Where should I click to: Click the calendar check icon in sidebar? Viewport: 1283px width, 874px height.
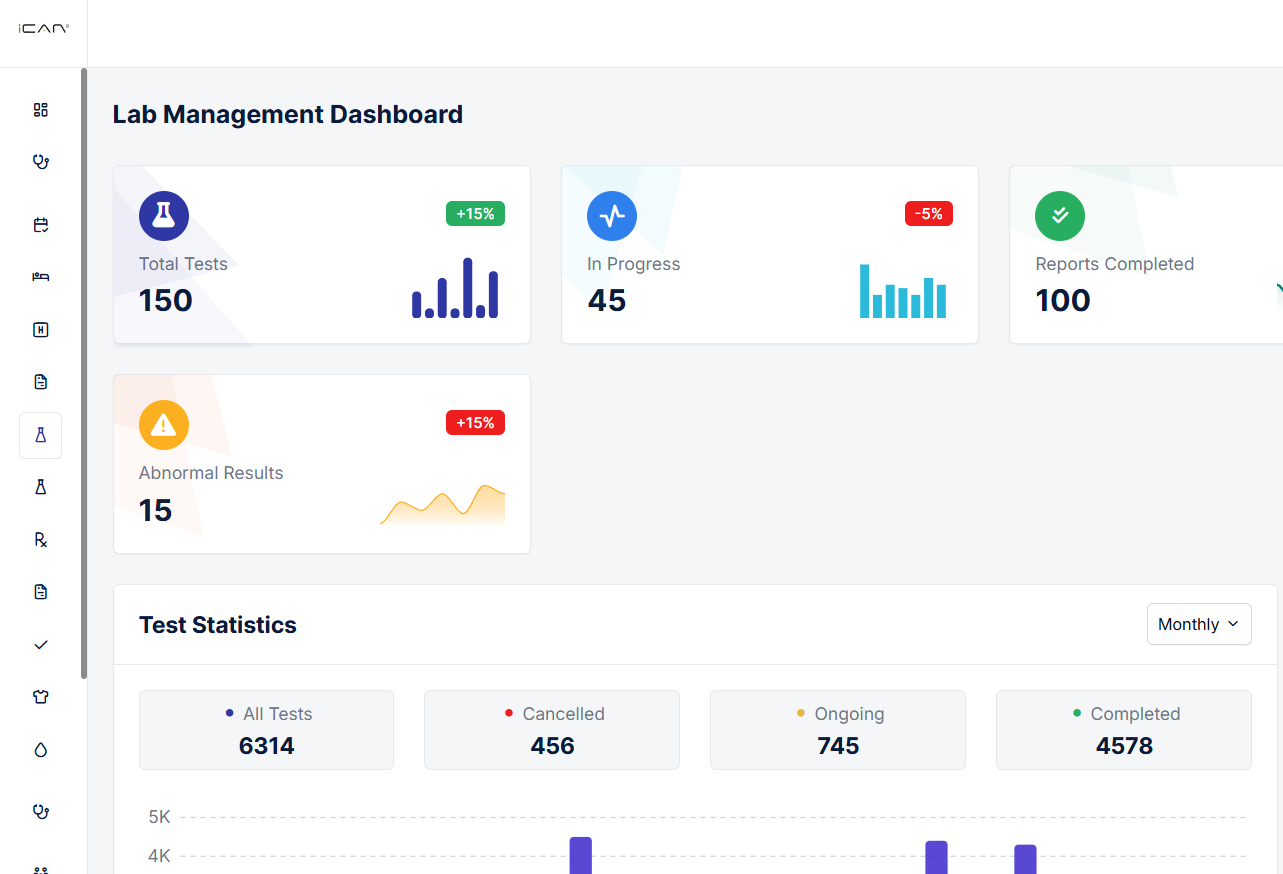(x=41, y=225)
